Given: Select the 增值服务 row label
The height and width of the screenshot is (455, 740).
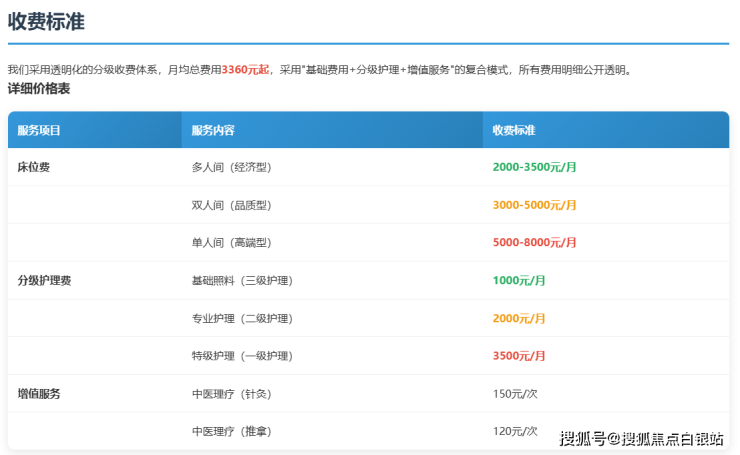Looking at the screenshot, I should tap(39, 394).
